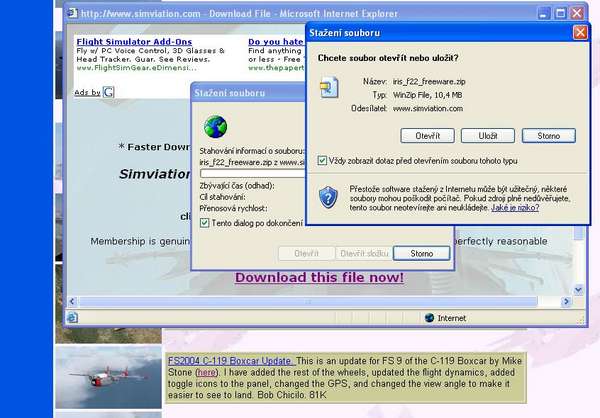Toggle 'Tento dialog po dokončení' checkbox

pos(205,222)
